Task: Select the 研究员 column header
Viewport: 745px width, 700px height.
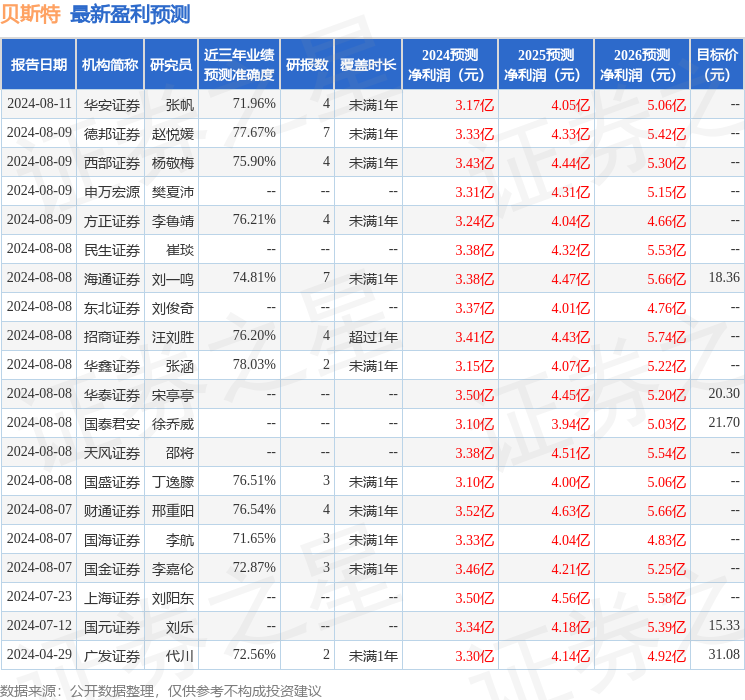Action: pyautogui.click(x=171, y=65)
